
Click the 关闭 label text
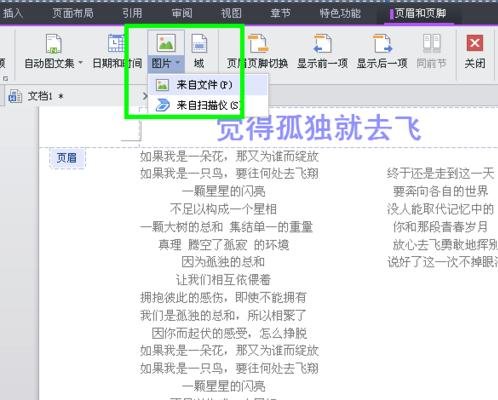(475, 63)
